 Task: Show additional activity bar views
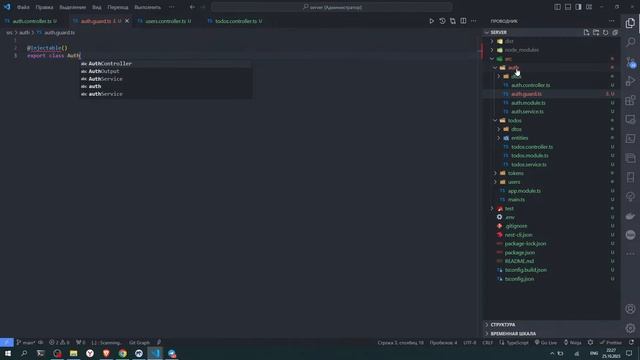(630, 254)
